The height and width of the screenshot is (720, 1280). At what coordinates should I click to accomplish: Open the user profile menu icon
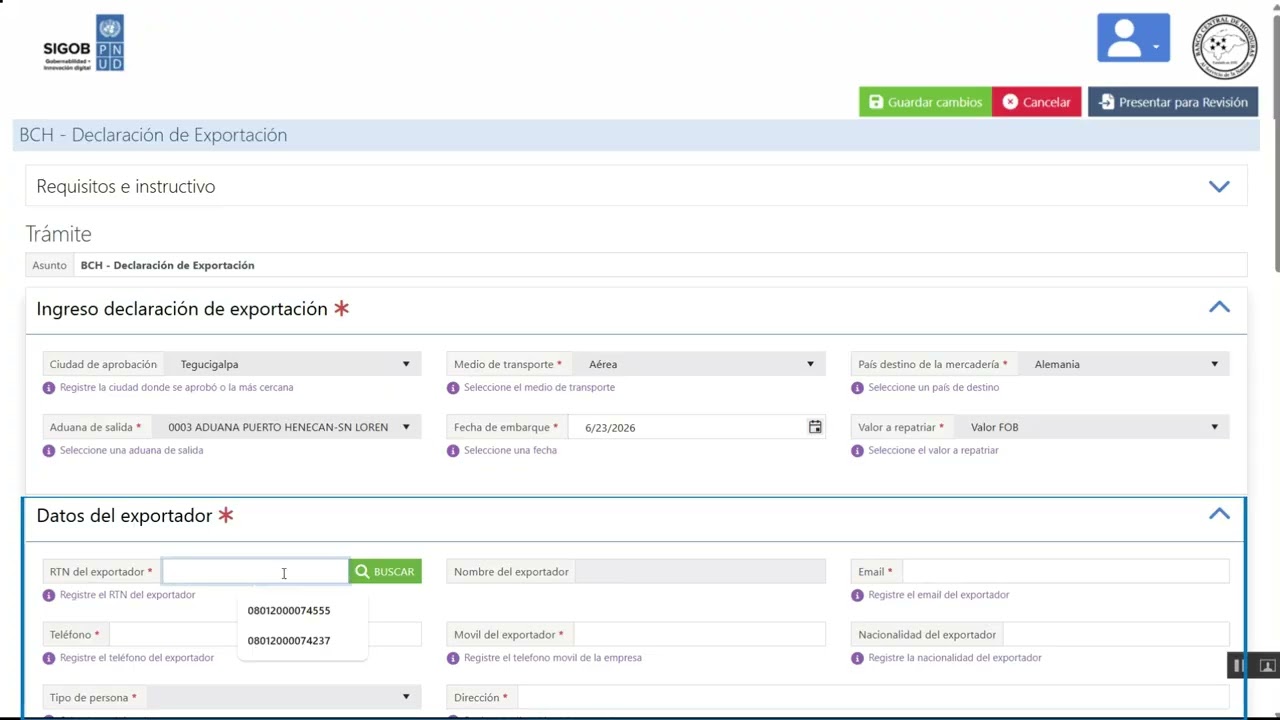[1133, 38]
